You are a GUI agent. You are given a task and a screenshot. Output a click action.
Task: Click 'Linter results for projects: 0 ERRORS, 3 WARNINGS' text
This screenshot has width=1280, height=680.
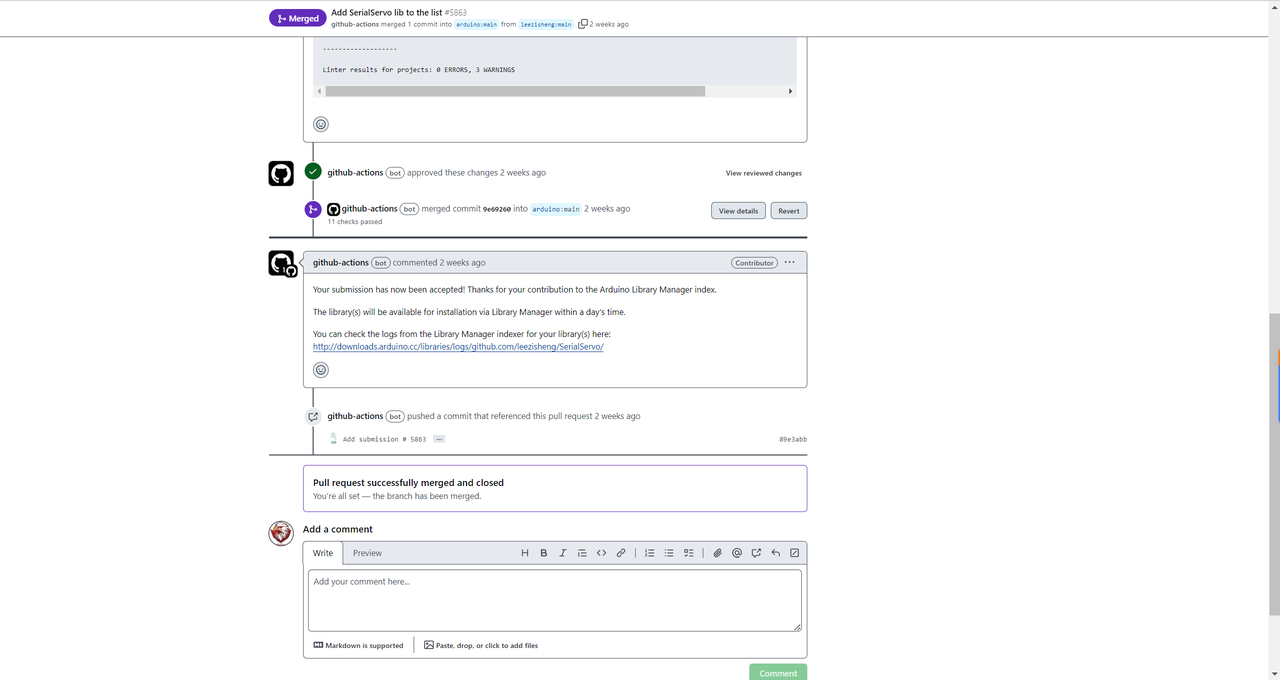click(419, 70)
